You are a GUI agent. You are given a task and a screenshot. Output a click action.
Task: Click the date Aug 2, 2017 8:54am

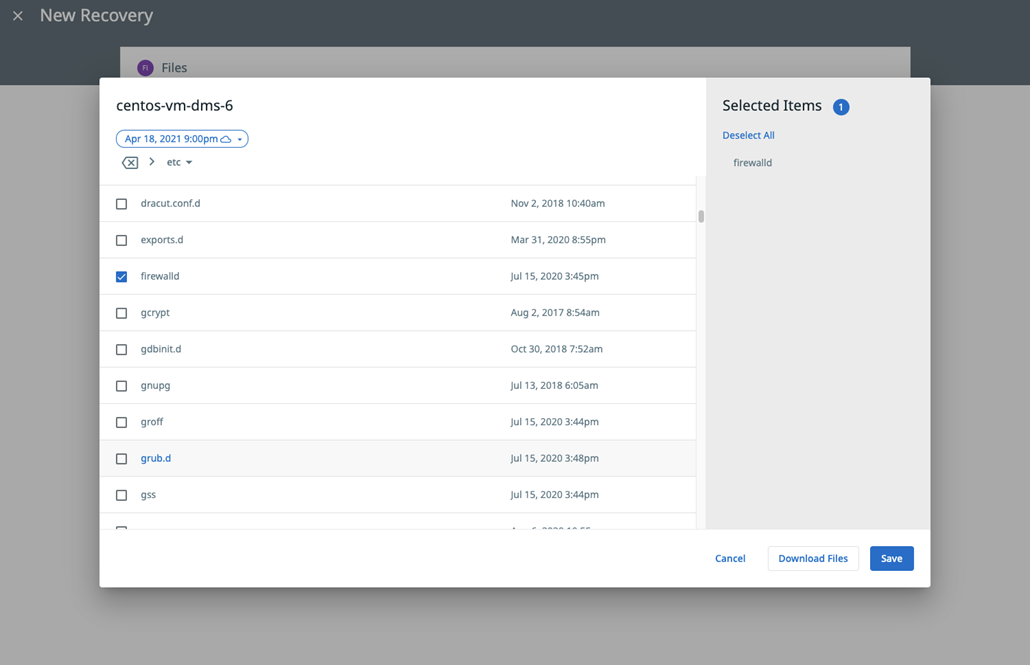pos(554,313)
